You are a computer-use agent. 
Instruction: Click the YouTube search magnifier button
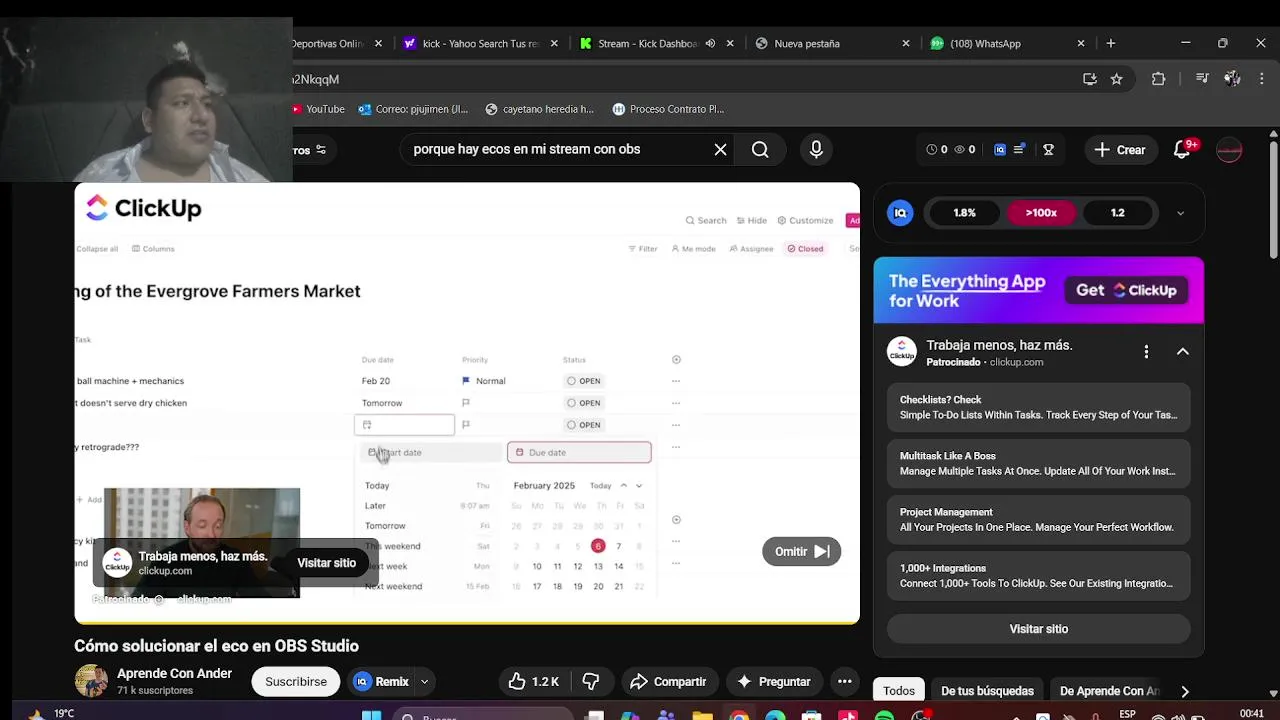[x=760, y=149]
